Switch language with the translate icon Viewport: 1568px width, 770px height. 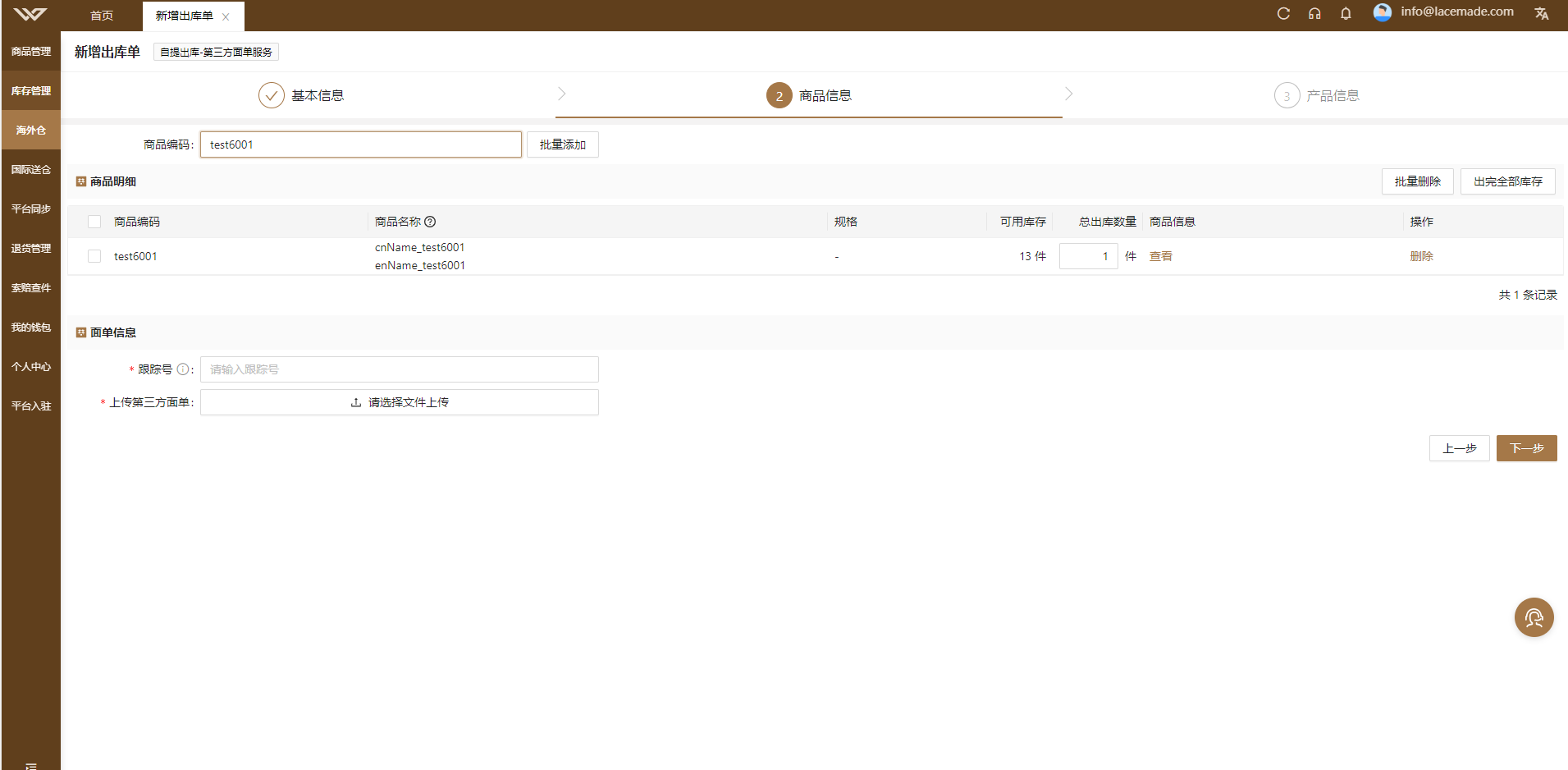click(x=1542, y=14)
